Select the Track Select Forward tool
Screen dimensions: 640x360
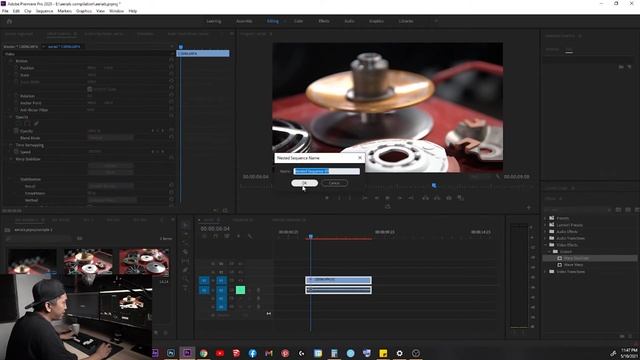click(x=185, y=234)
